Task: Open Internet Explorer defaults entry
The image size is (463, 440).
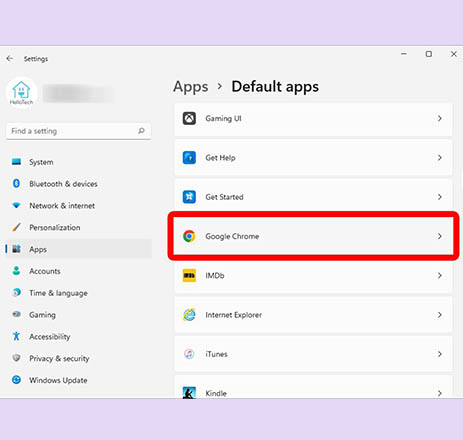Action: pos(313,315)
